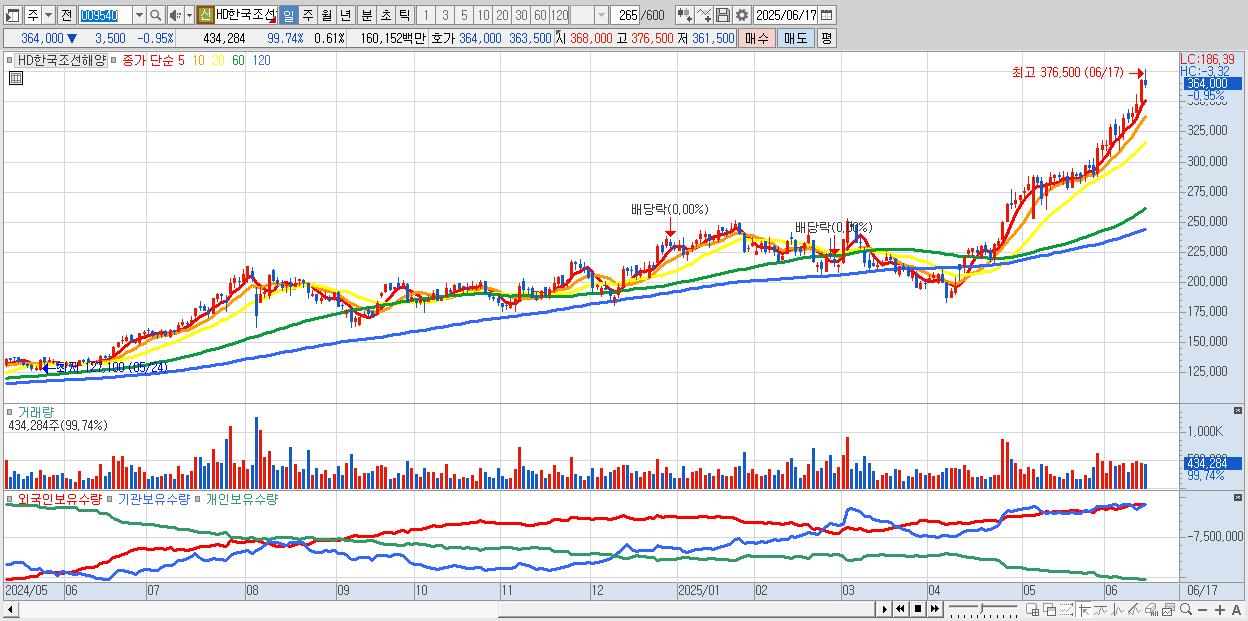This screenshot has width=1248, height=621.
Task: Click the stacked chart images icon
Action: point(1168,609)
